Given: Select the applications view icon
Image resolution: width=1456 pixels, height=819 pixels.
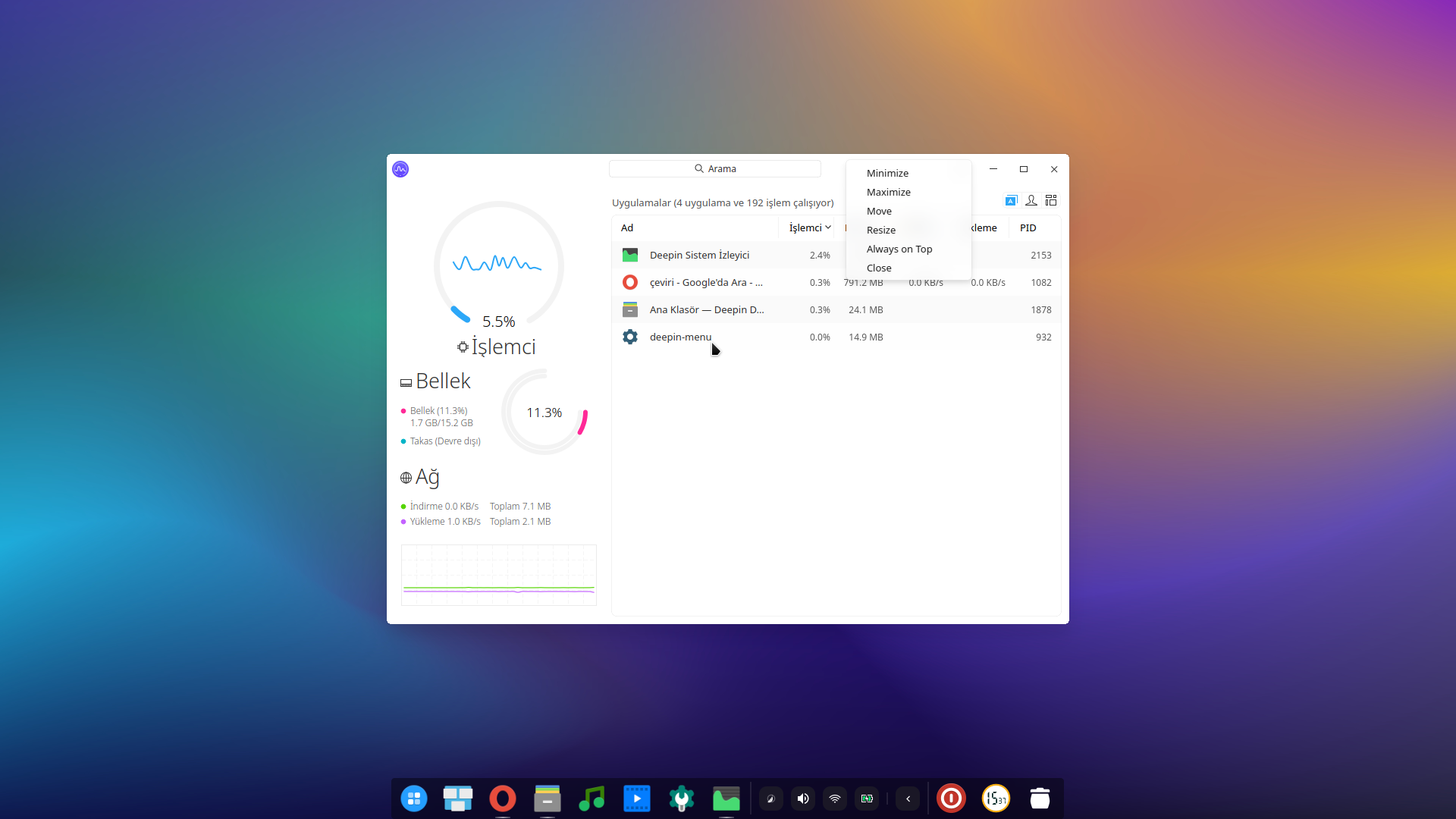Looking at the screenshot, I should tap(1010, 200).
